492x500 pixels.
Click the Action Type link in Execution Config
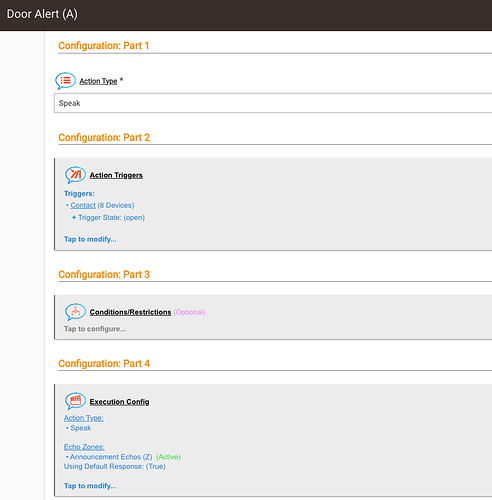[84, 418]
